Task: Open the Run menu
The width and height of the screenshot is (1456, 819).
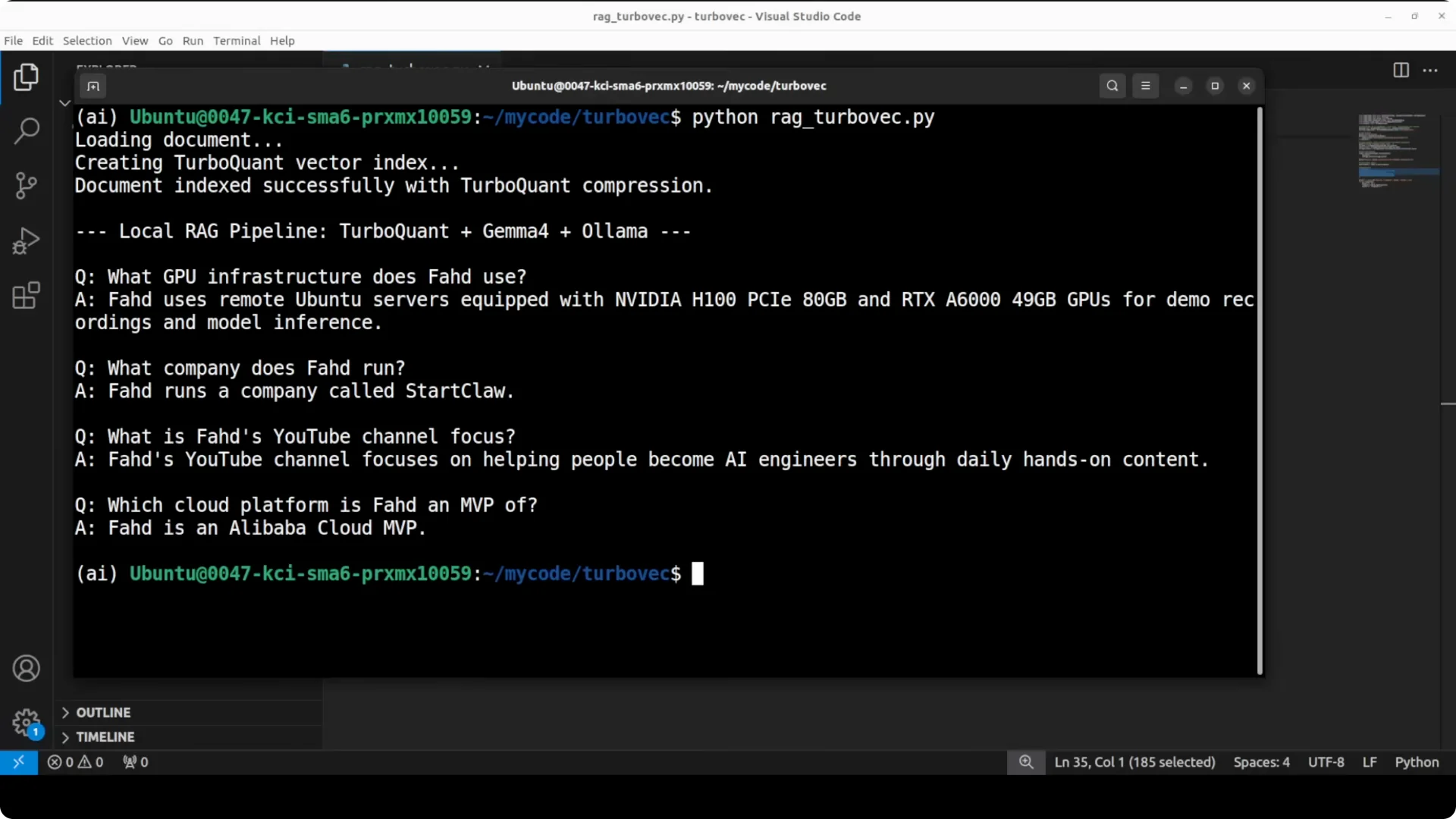Action: [193, 41]
